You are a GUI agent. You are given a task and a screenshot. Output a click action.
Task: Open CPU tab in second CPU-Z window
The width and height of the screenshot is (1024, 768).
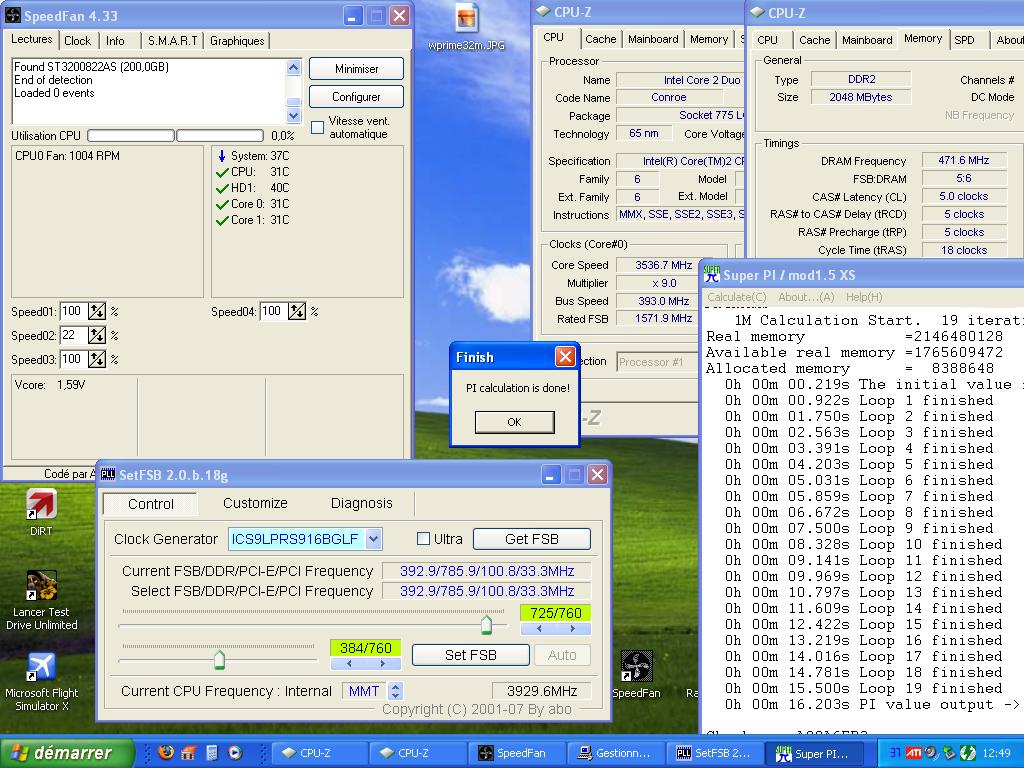coord(767,40)
